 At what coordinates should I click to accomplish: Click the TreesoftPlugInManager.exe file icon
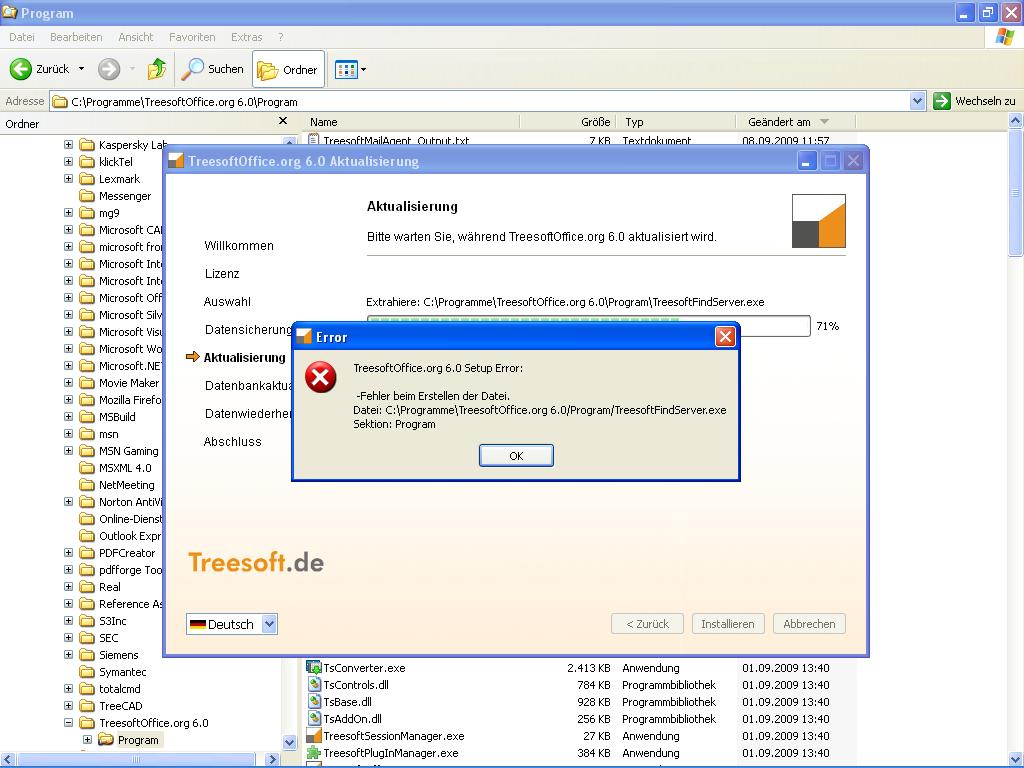point(314,752)
